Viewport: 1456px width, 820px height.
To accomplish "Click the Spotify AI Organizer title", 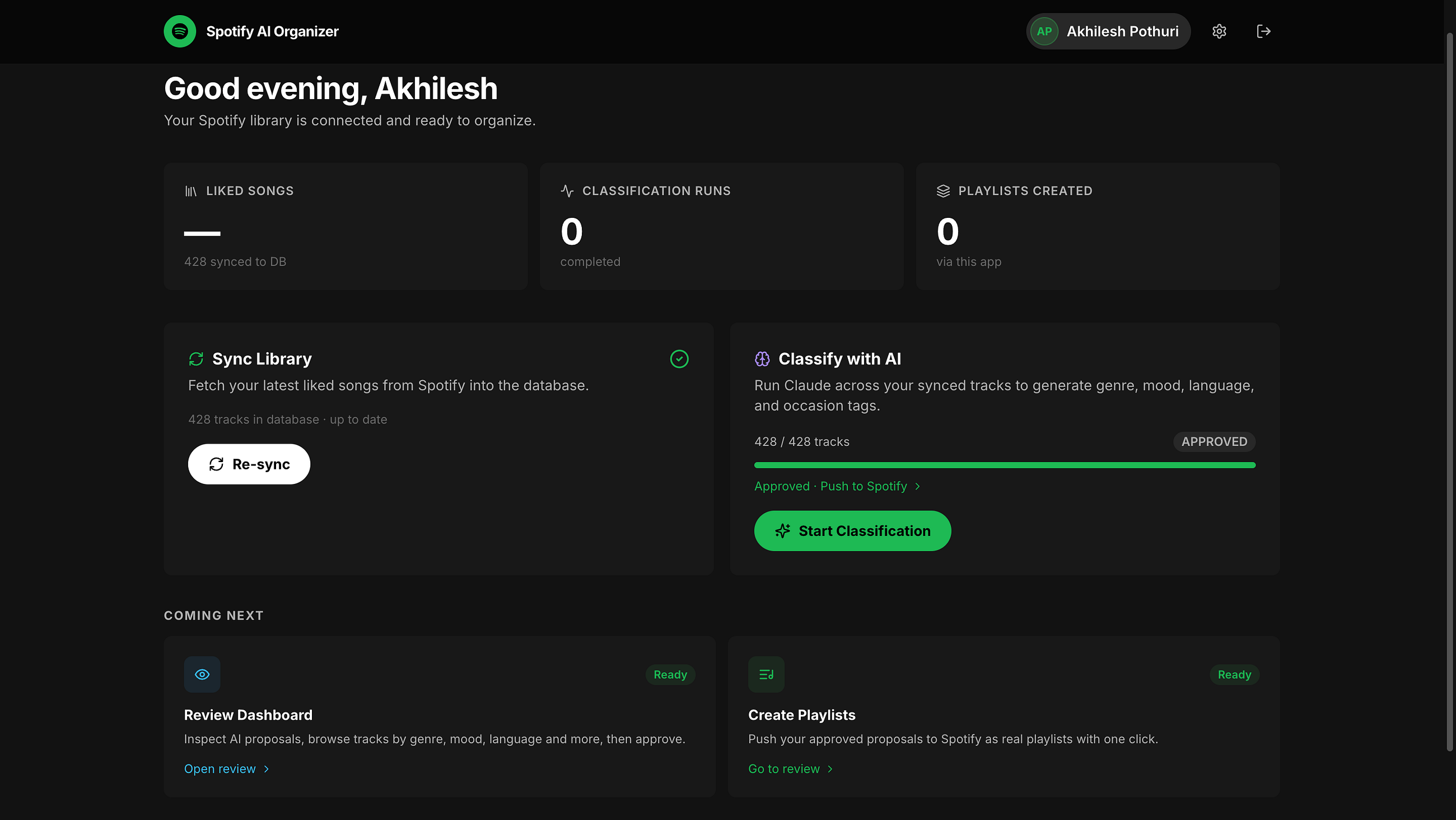I will 272,31.
